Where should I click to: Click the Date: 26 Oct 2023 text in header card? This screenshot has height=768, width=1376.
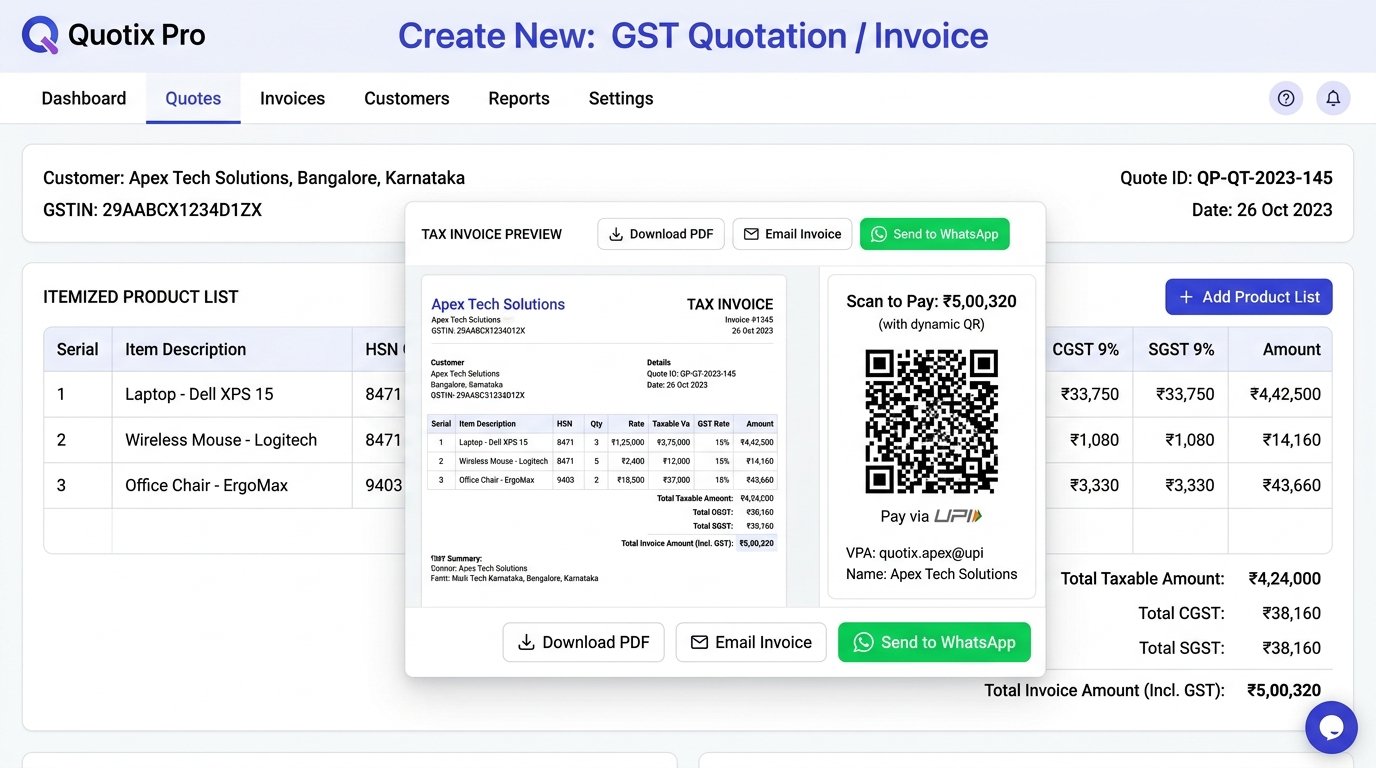click(1262, 210)
